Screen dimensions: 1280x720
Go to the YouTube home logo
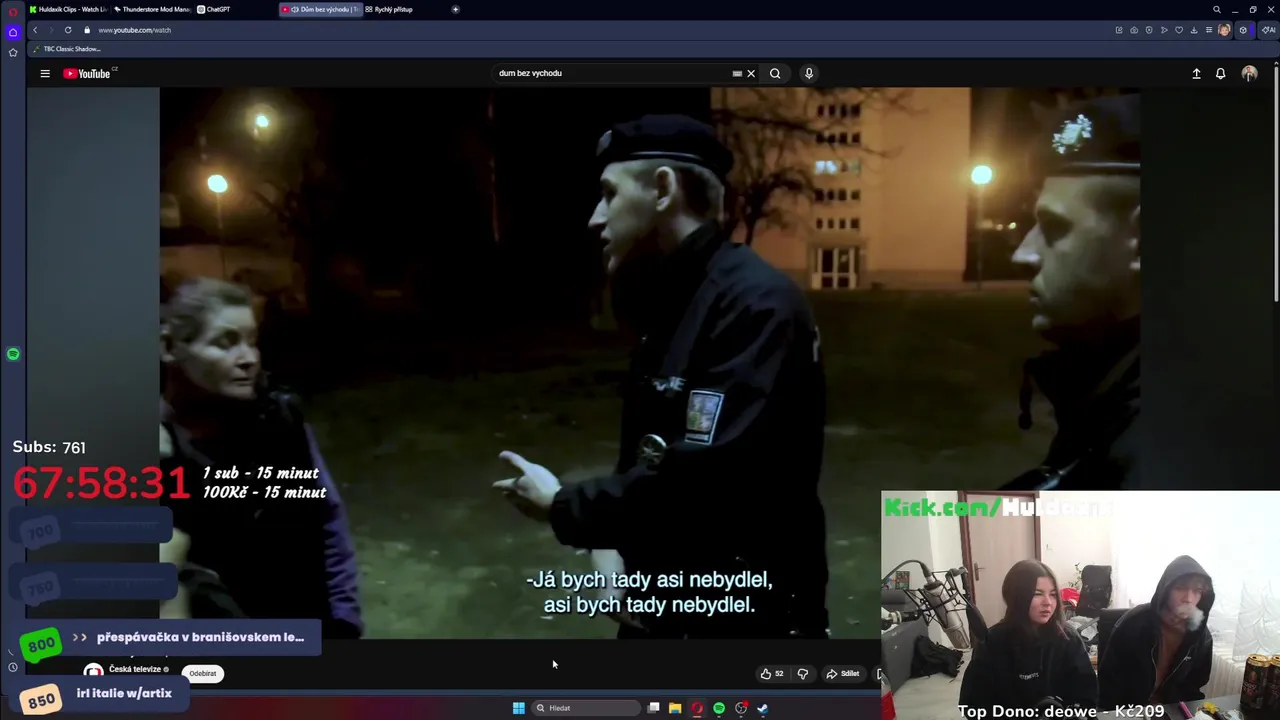[89, 73]
